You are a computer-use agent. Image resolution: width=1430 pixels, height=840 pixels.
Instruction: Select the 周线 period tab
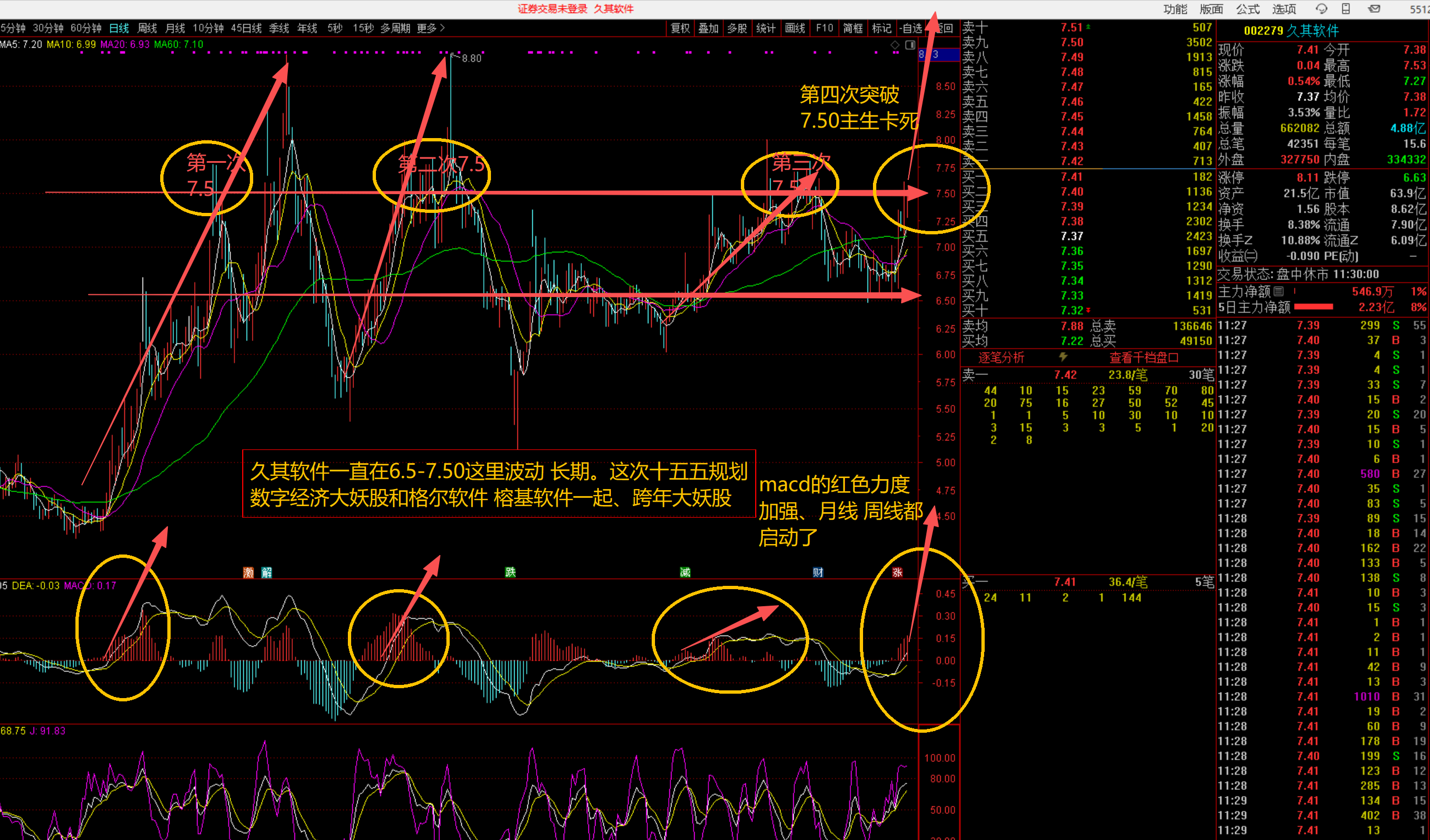(147, 28)
